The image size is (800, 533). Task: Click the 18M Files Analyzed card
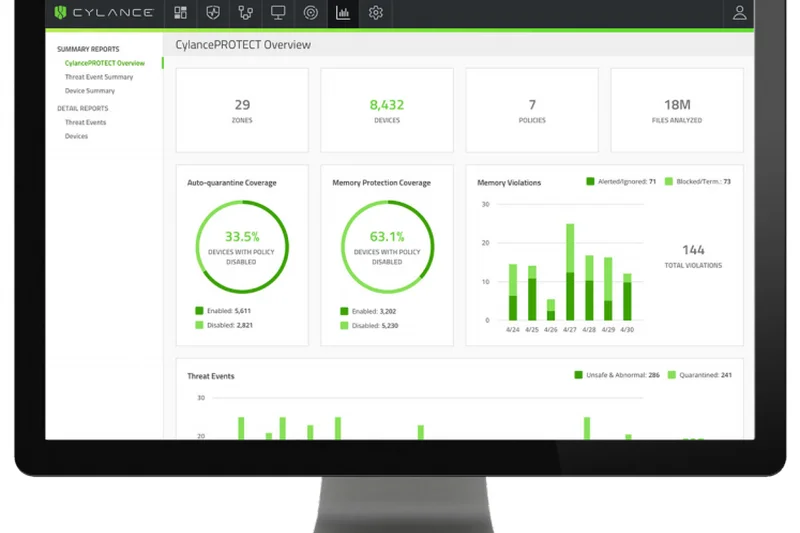point(677,110)
